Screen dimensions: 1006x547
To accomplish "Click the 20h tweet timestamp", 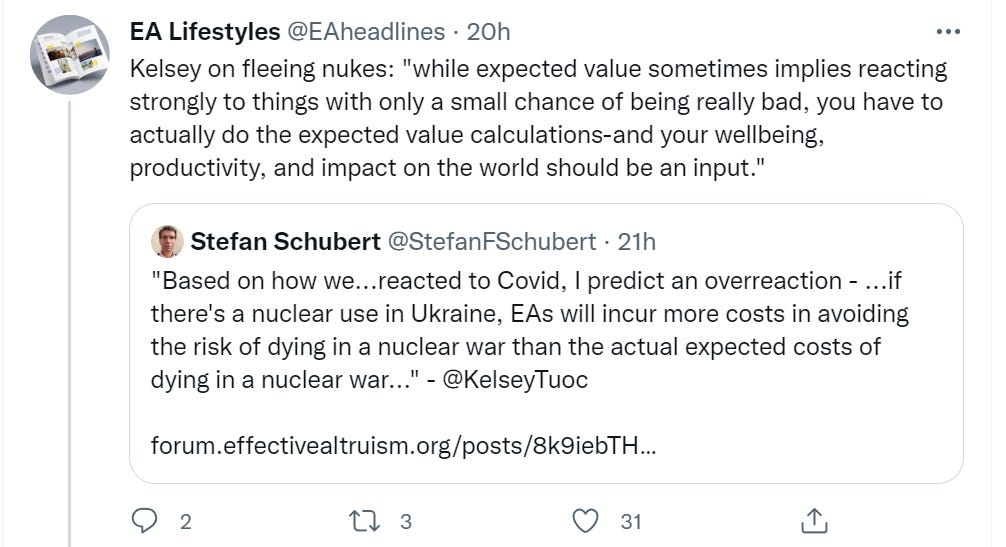I will pyautogui.click(x=489, y=32).
